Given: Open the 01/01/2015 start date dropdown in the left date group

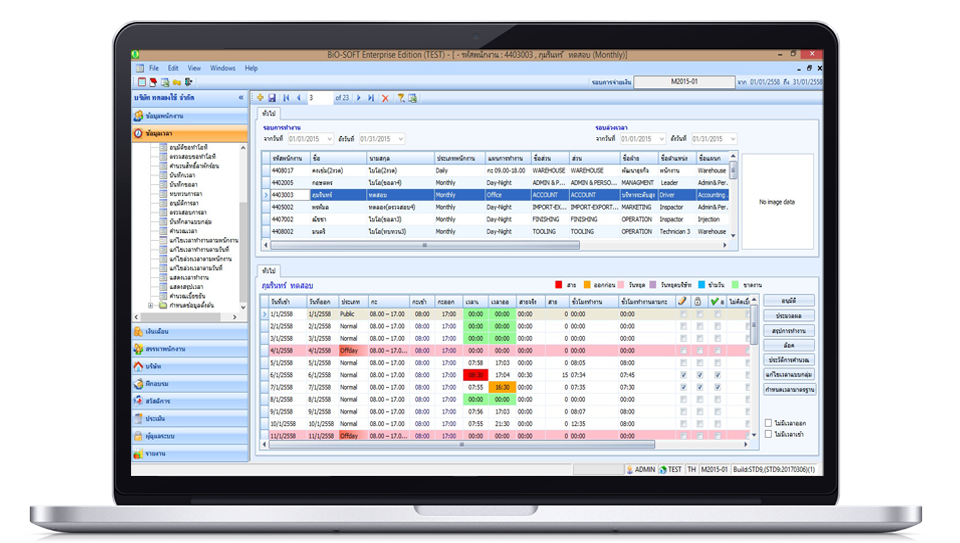Looking at the screenshot, I should [x=329, y=139].
